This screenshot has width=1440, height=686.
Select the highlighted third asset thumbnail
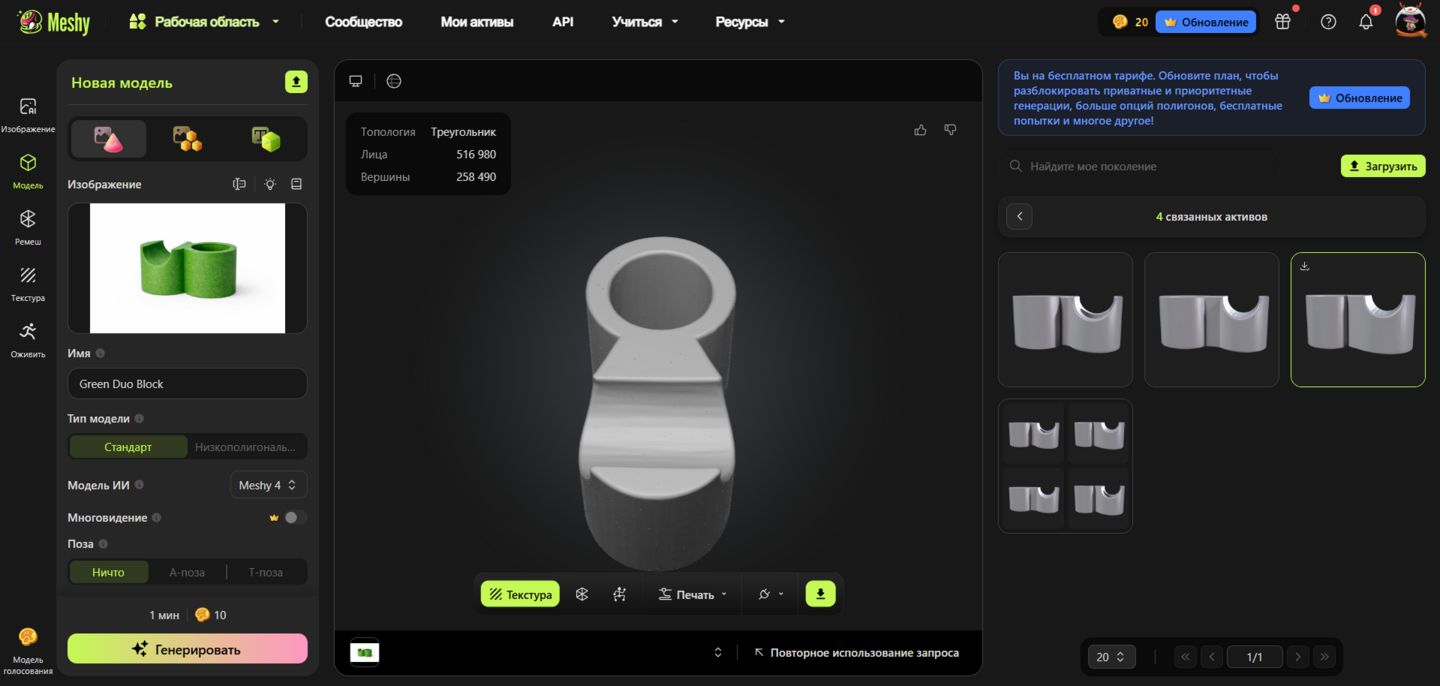[1358, 320]
